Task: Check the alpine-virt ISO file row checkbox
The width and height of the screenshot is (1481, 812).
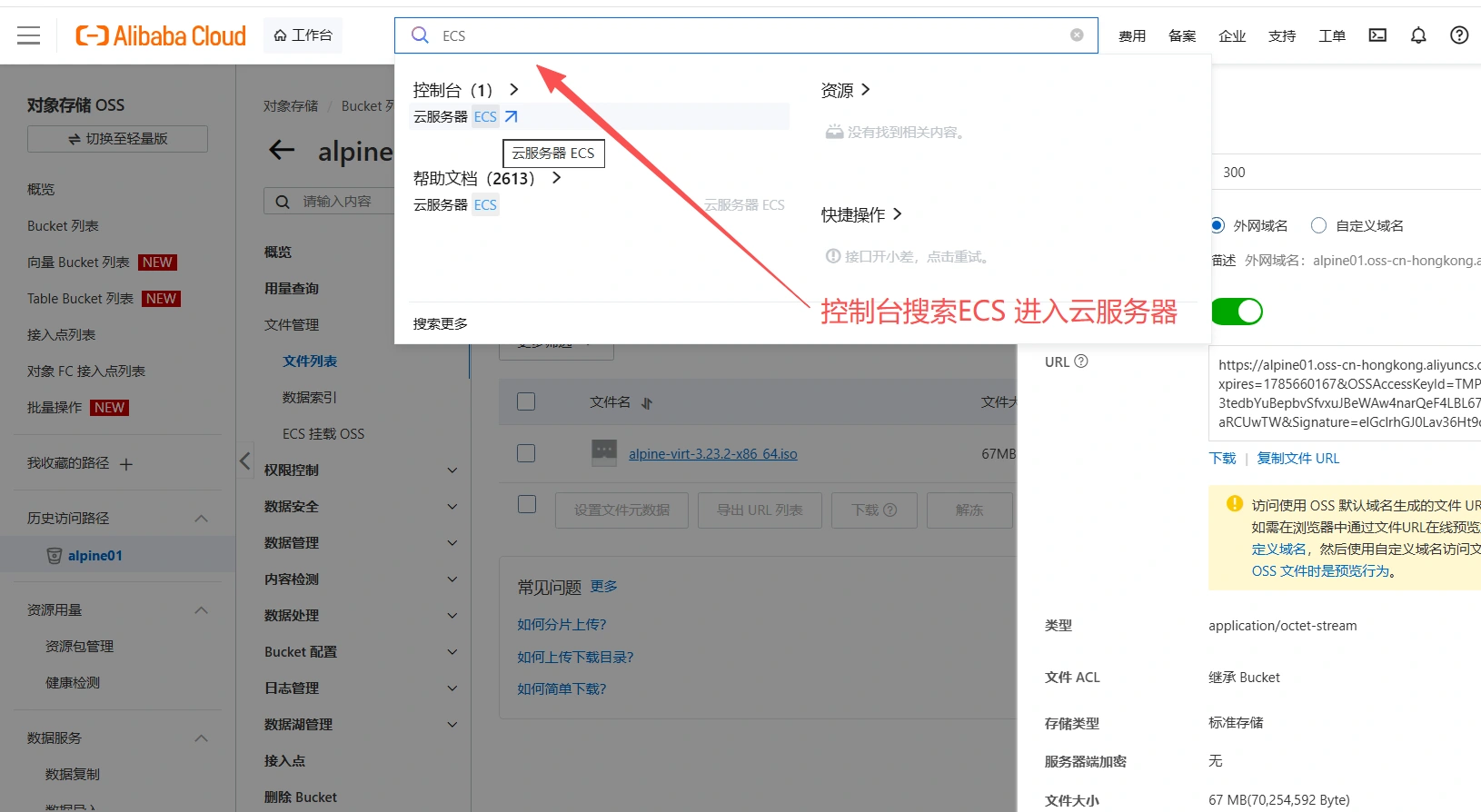Action: [526, 453]
